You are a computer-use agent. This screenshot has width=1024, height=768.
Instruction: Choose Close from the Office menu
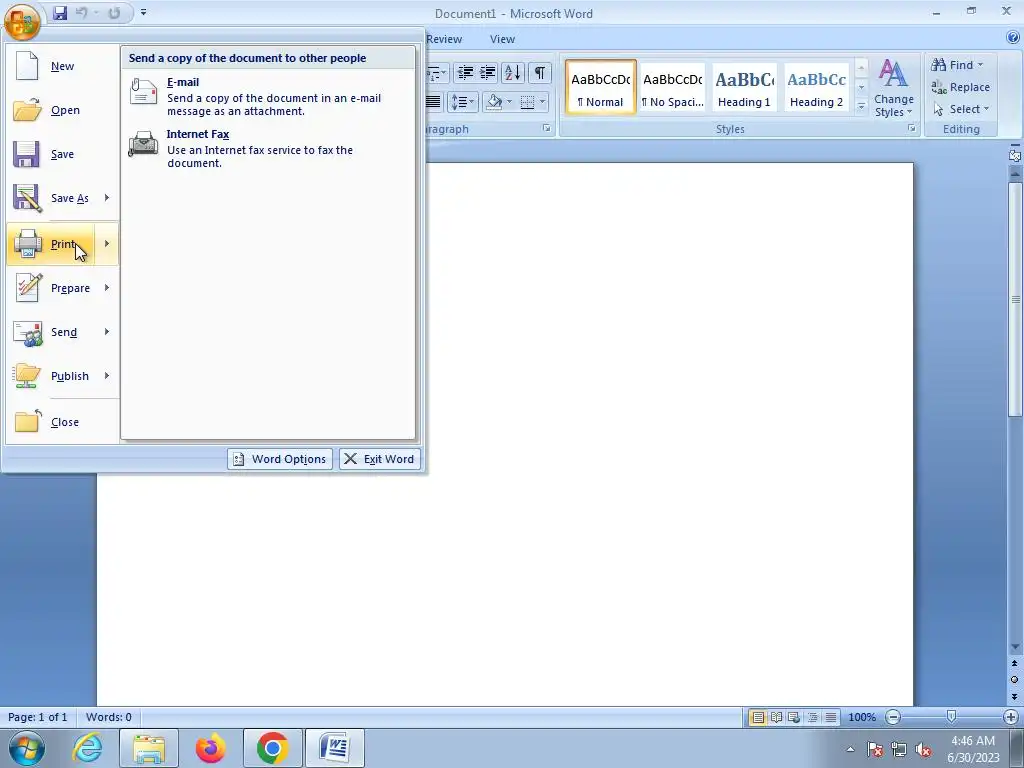click(63, 422)
